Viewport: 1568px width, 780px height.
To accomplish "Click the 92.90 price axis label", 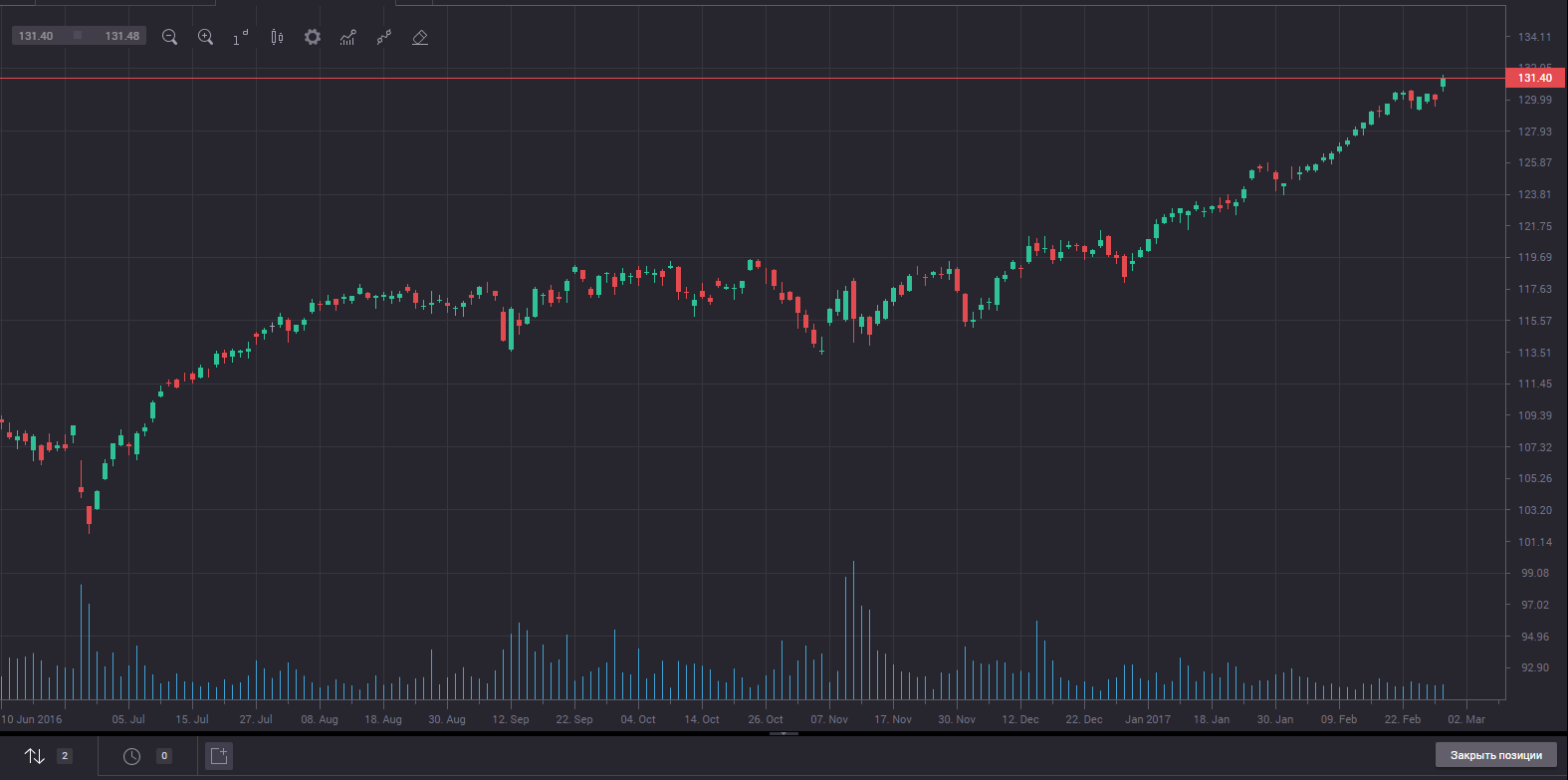I will 1535,667.
